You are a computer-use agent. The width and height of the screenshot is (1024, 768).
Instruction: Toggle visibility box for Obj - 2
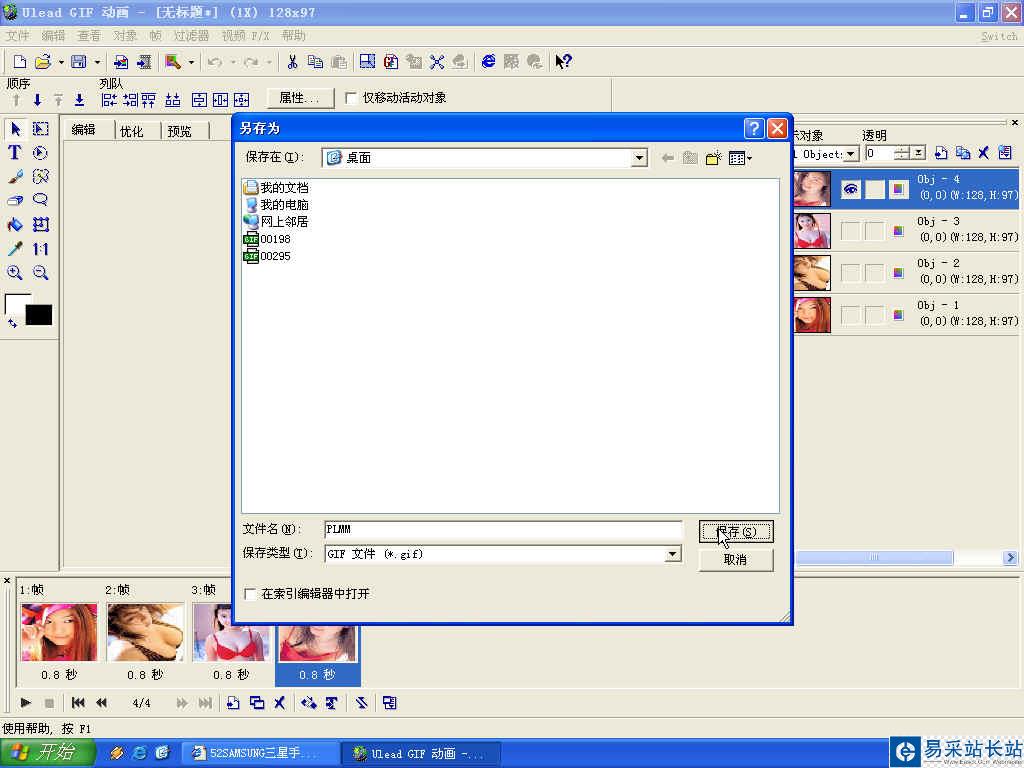pos(850,272)
